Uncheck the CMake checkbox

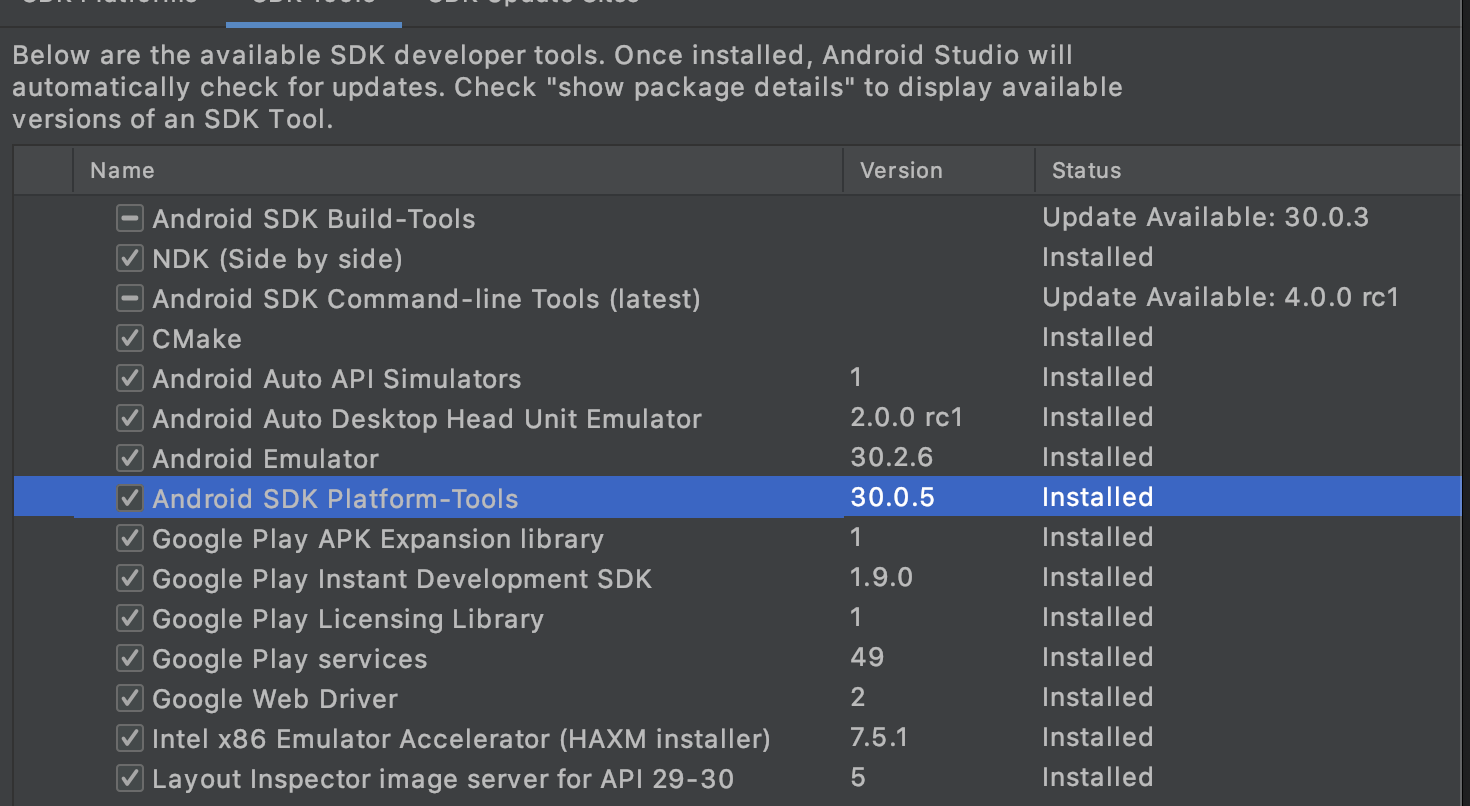tap(129, 338)
